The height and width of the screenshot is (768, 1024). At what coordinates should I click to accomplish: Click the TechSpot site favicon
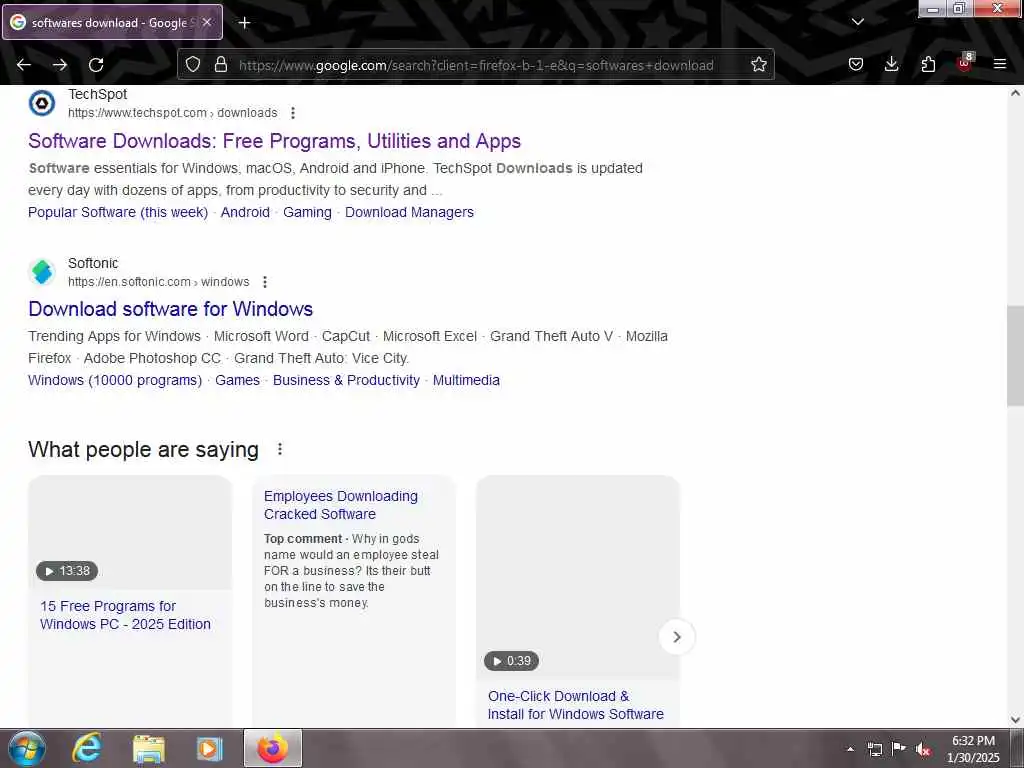click(42, 103)
